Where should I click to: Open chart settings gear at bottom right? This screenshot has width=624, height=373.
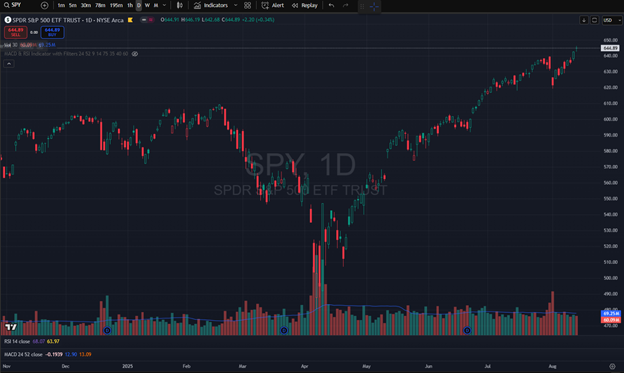coord(612,366)
